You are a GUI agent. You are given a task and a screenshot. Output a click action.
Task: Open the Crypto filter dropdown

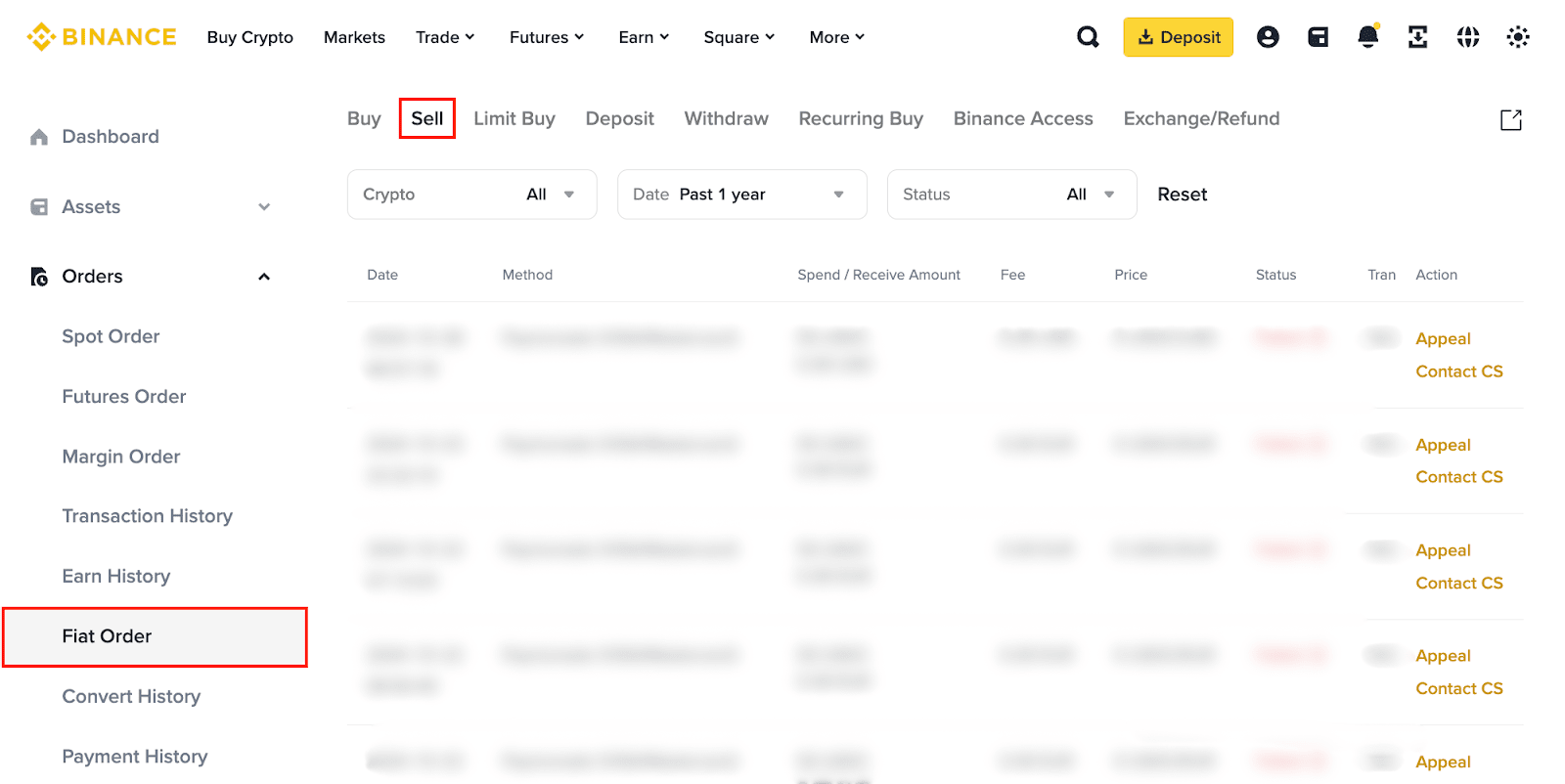click(x=471, y=195)
